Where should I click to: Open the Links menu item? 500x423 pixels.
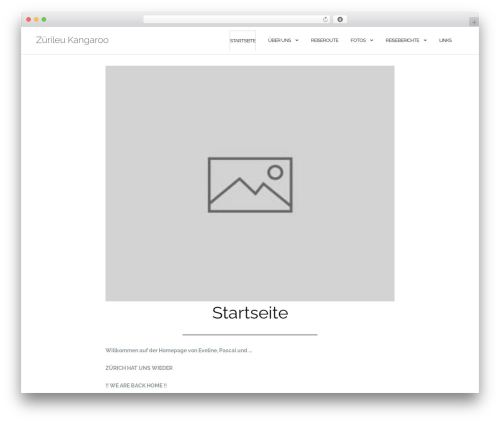coord(445,40)
